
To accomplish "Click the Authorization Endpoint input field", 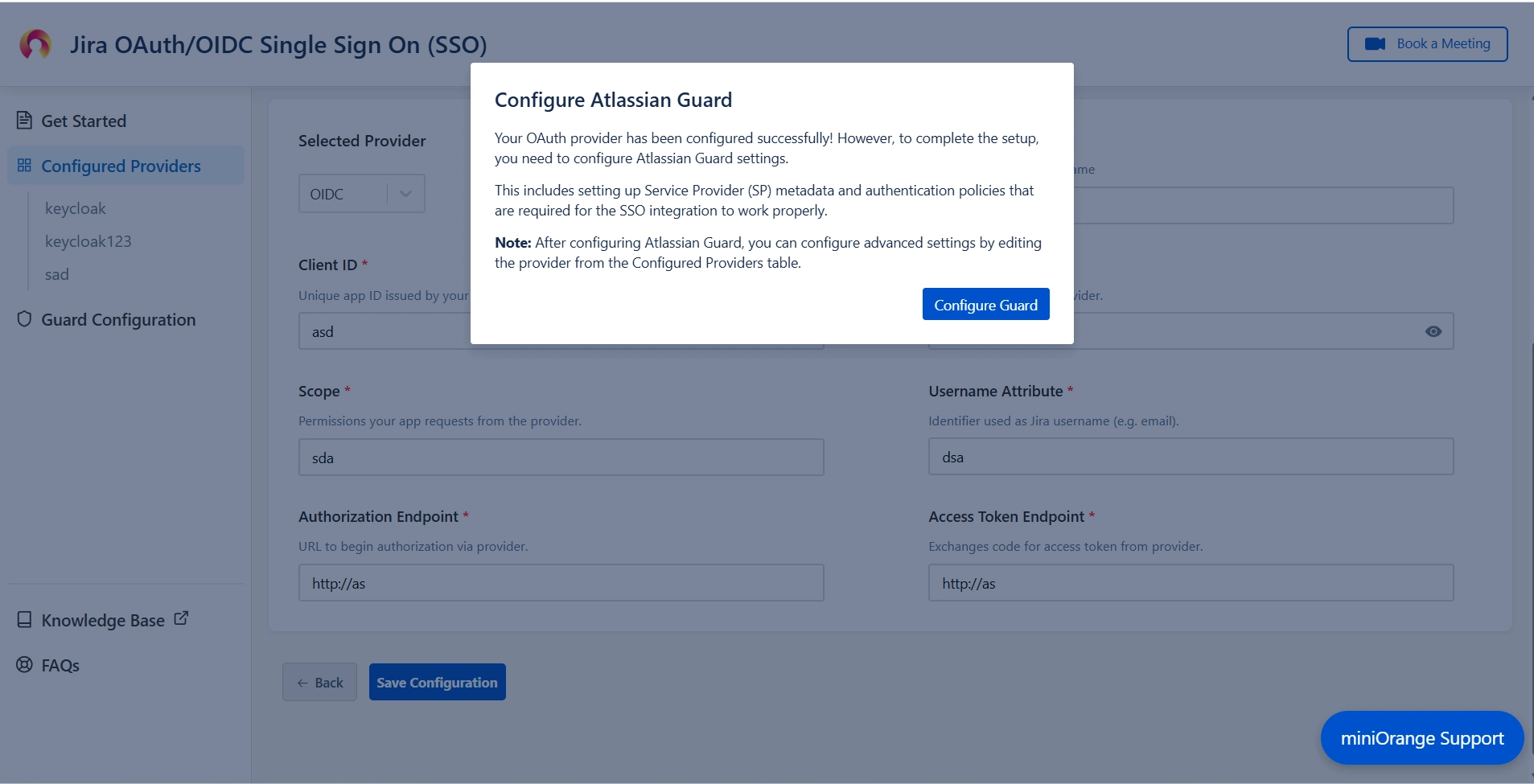I will [561, 583].
